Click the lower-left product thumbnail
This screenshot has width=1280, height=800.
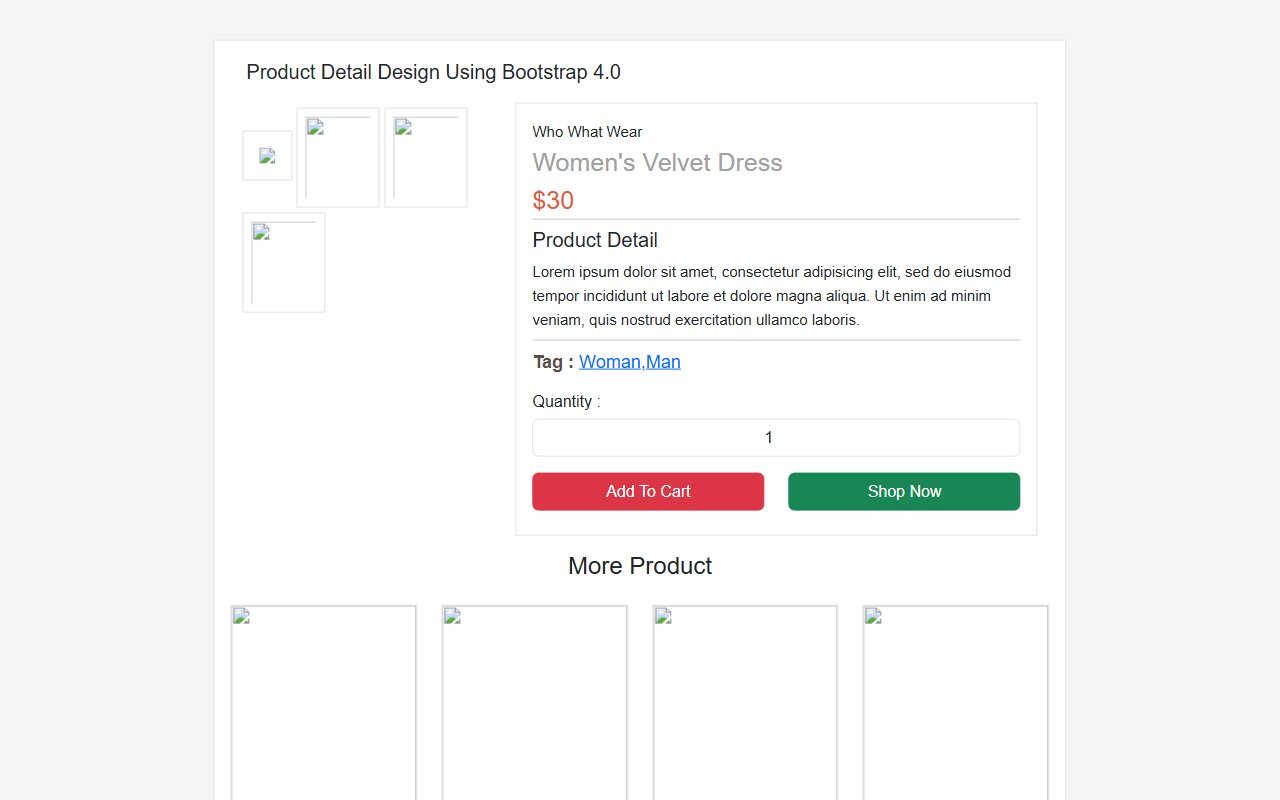[283, 262]
